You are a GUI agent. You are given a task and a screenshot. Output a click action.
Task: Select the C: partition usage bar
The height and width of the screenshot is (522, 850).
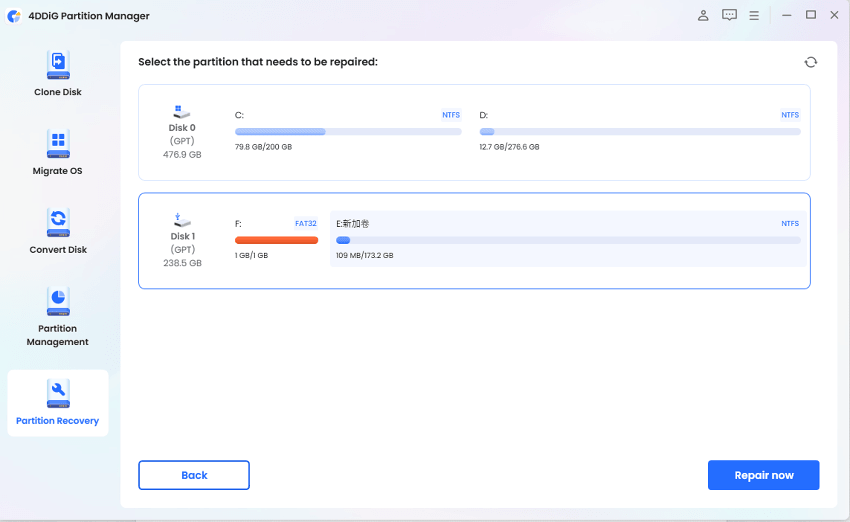[x=348, y=132]
